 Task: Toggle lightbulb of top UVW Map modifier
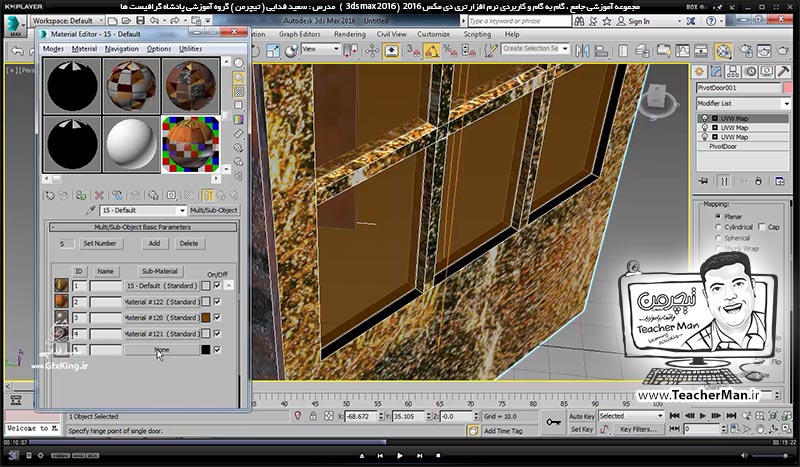click(705, 118)
